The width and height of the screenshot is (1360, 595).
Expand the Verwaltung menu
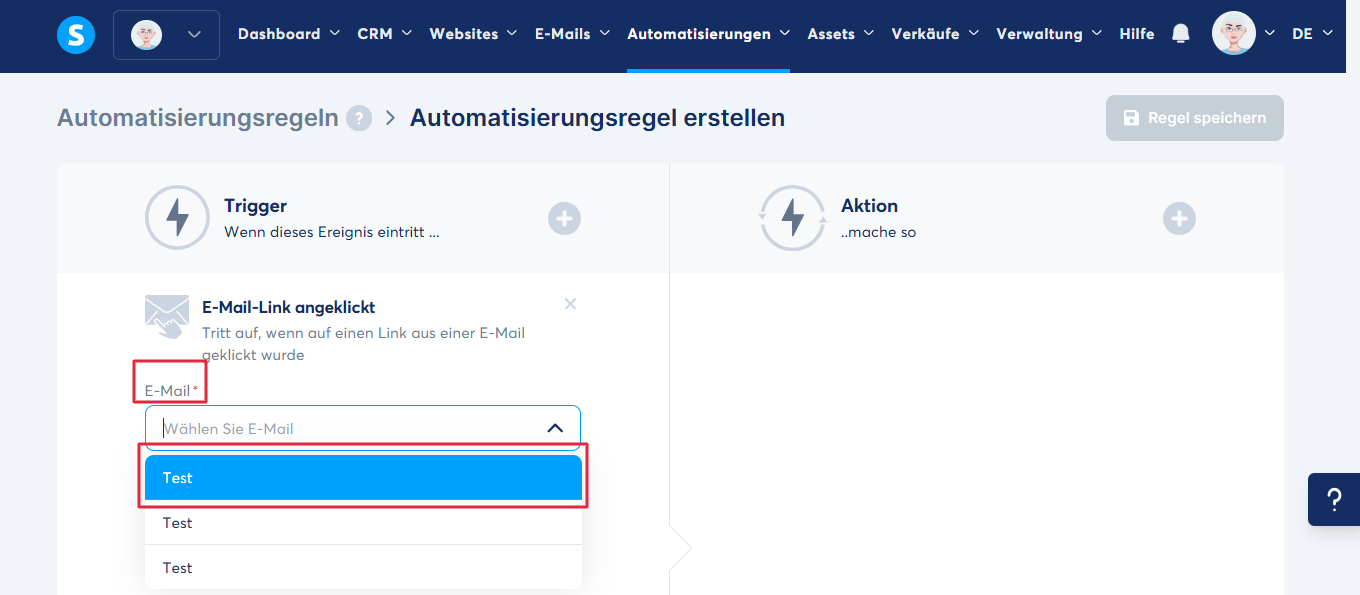tap(1049, 34)
